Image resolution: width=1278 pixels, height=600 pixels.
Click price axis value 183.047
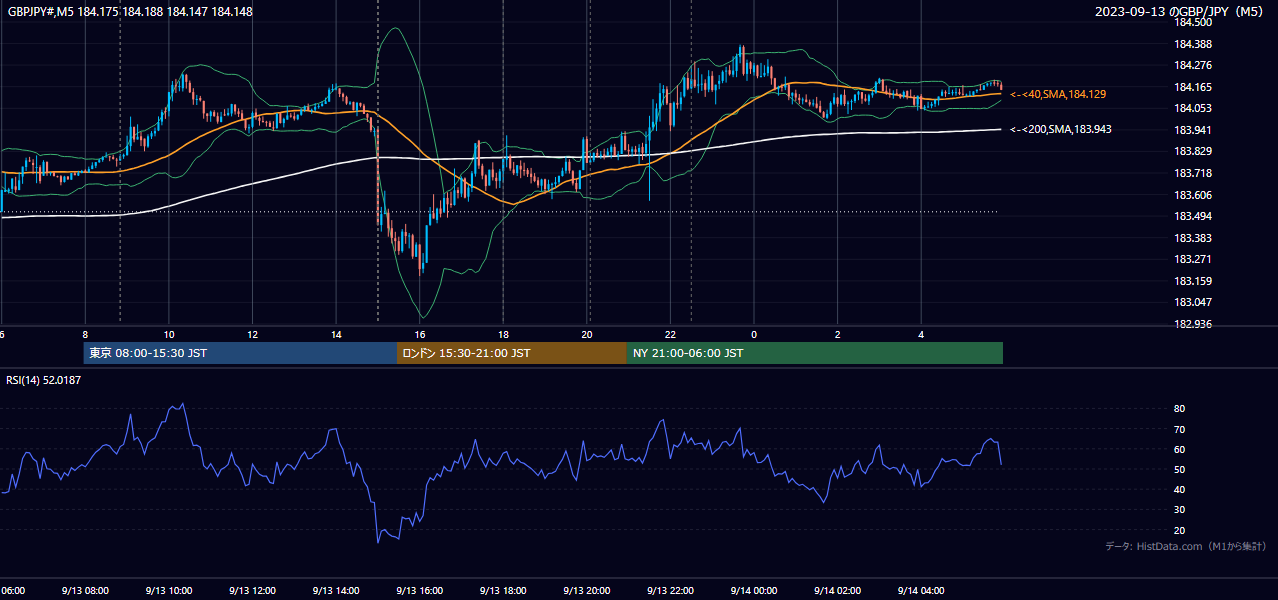pyautogui.click(x=1193, y=302)
